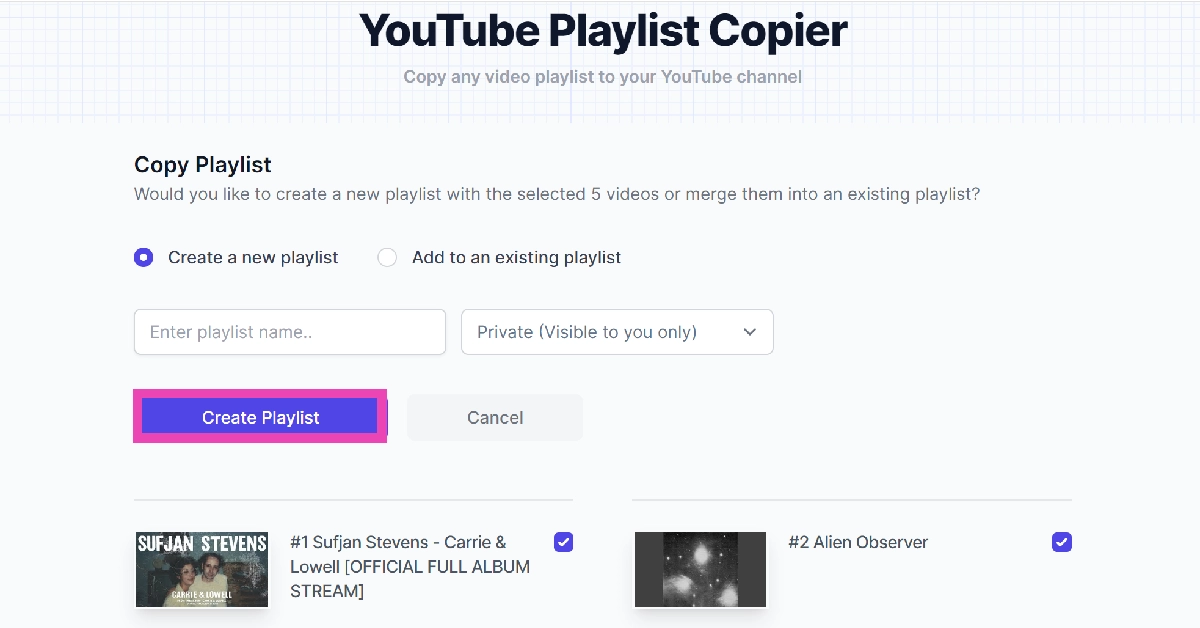Click the Alien Observer video thumbnail
Image resolution: width=1200 pixels, height=628 pixels.
pos(700,569)
